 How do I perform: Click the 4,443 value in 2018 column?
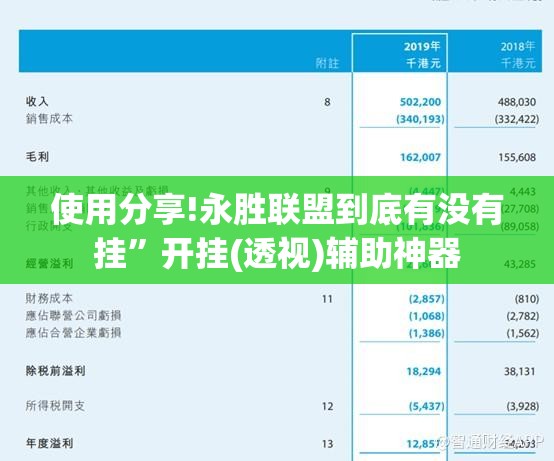(523, 192)
